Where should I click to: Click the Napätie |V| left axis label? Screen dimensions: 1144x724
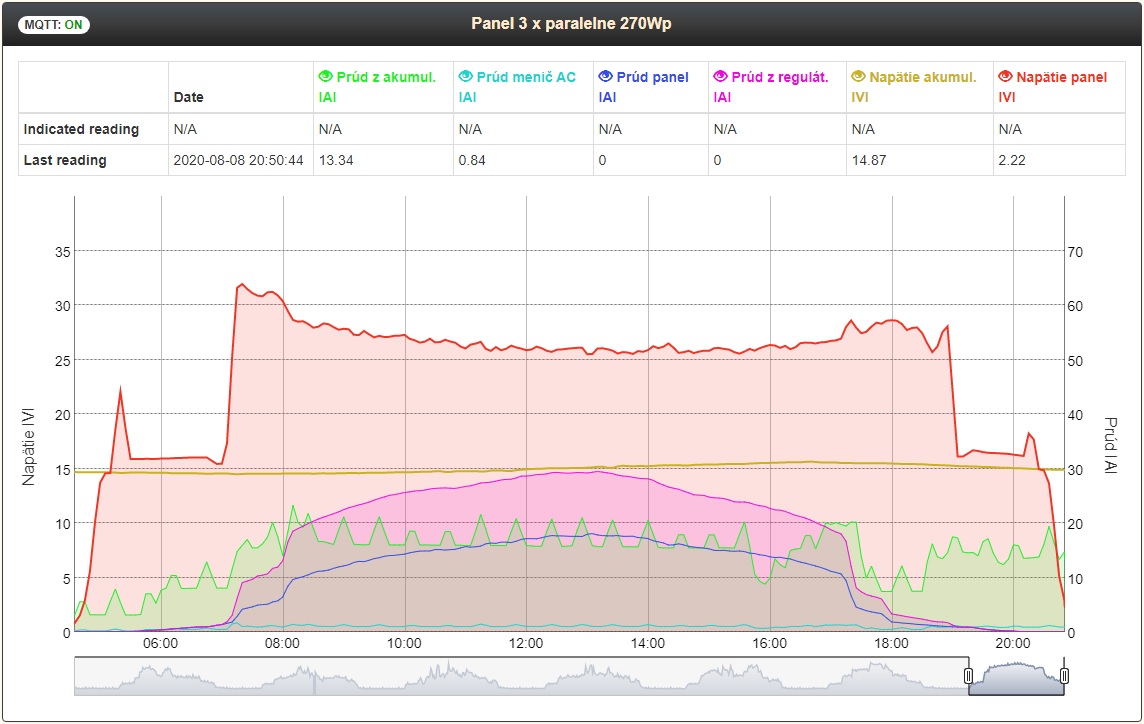point(28,447)
